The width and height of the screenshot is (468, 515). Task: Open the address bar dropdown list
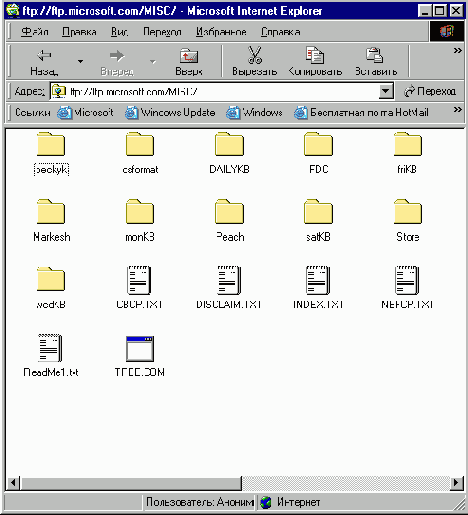click(x=386, y=91)
